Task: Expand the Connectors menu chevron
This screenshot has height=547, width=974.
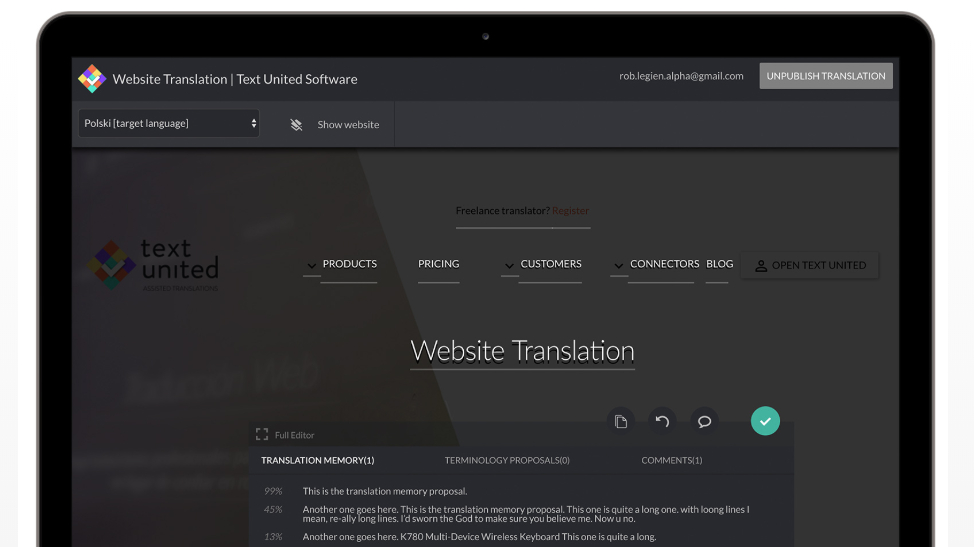Action: [618, 266]
